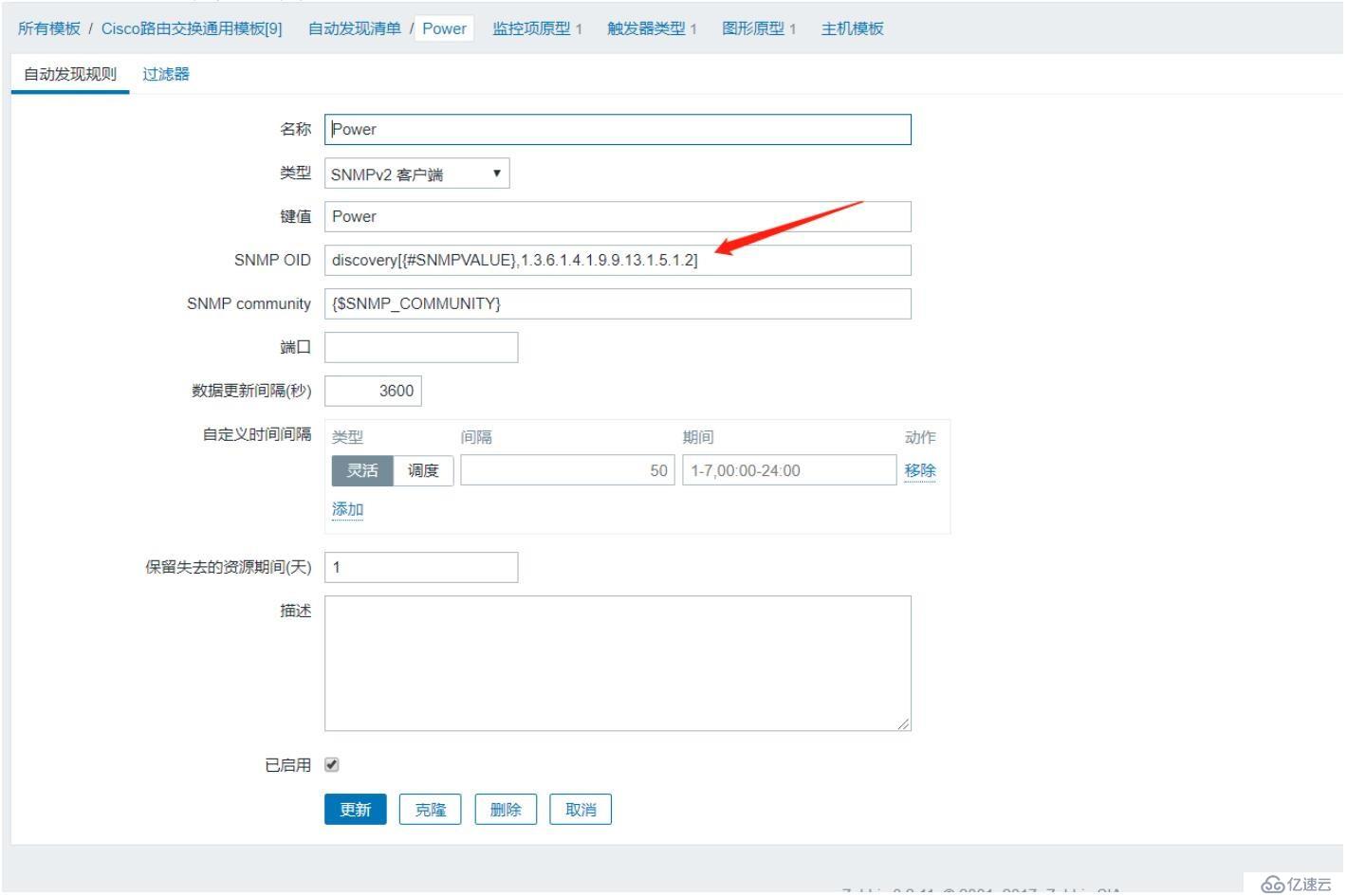This screenshot has height=896, width=1347.
Task: Toggle the 已启用 checkbox
Action: (x=332, y=765)
